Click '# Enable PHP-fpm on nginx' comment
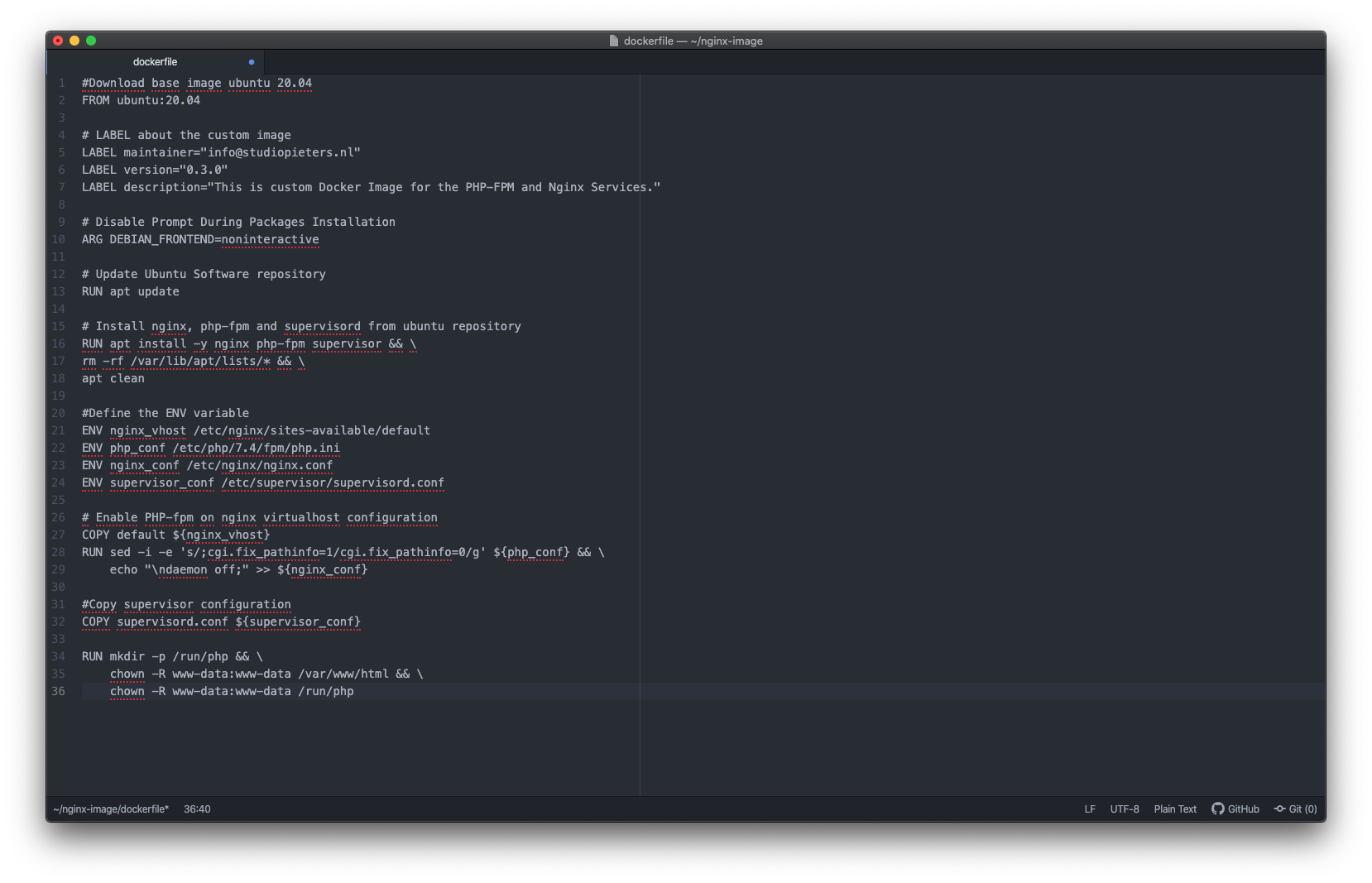Viewport: 1372px width, 883px height. click(260, 517)
